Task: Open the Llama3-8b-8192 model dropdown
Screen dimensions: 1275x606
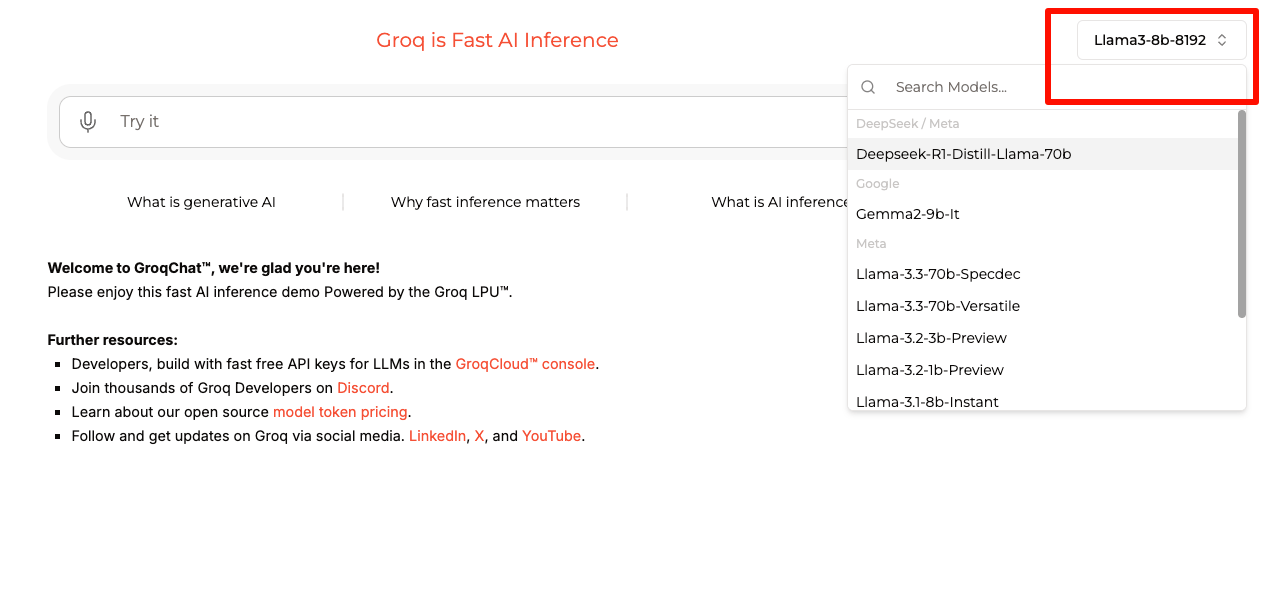Action: pyautogui.click(x=1162, y=40)
